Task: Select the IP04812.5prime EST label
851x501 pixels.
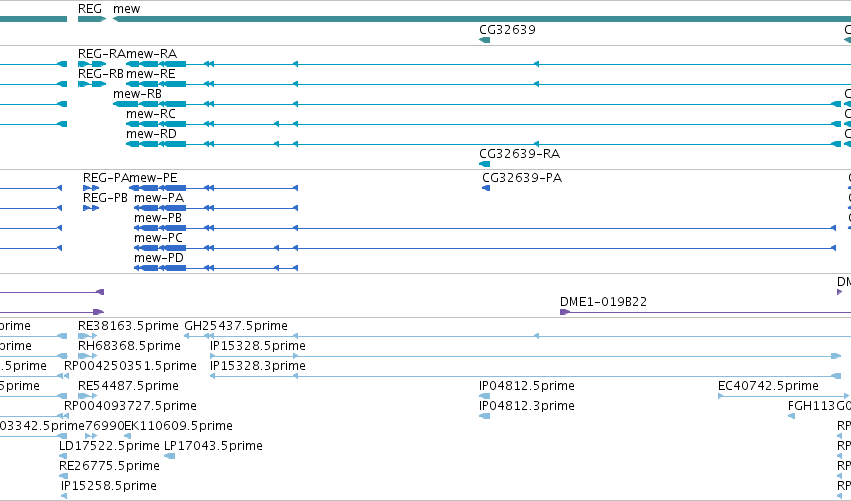Action: (x=526, y=386)
